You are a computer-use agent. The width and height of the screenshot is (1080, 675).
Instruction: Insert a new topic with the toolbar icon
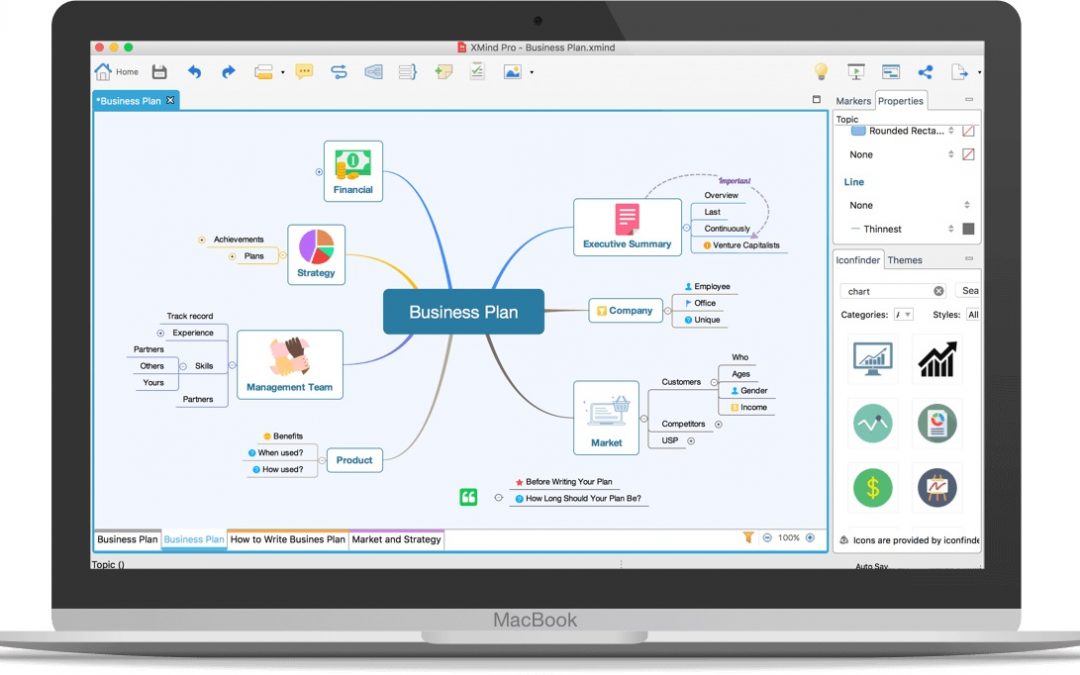pos(263,72)
